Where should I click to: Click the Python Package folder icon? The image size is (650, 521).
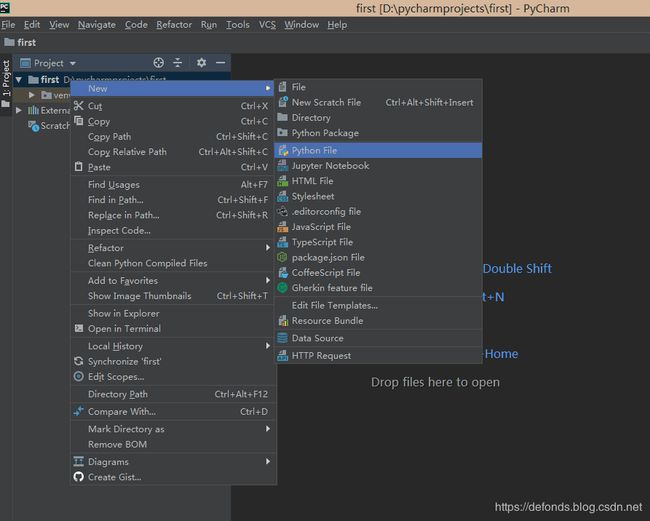(x=283, y=133)
